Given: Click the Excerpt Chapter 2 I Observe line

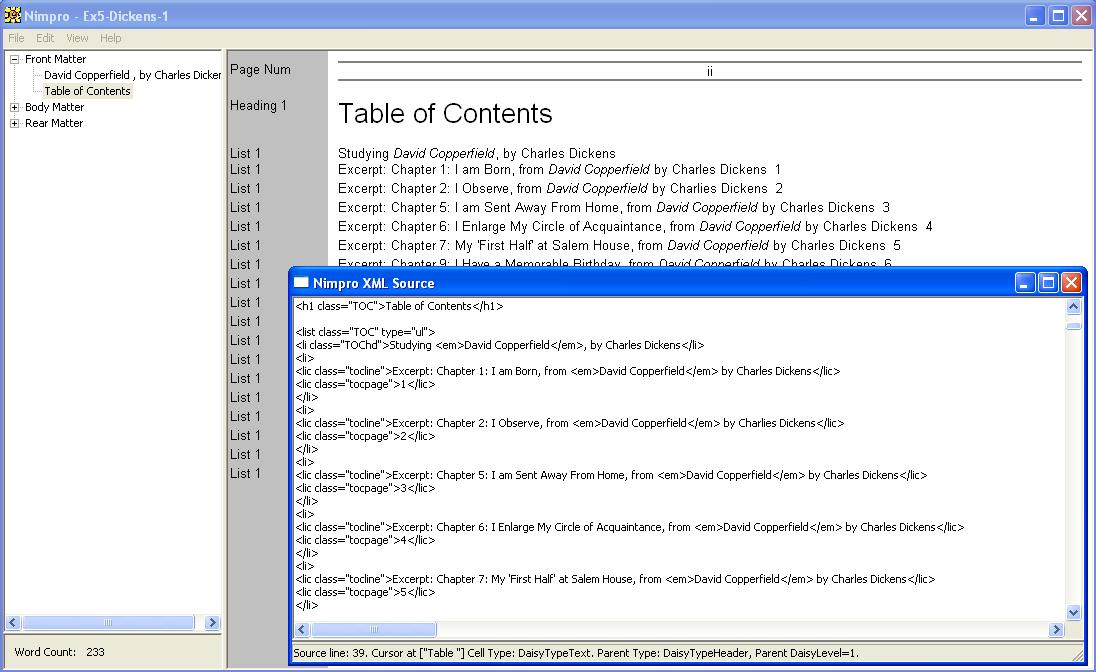Looking at the screenshot, I should tap(561, 188).
